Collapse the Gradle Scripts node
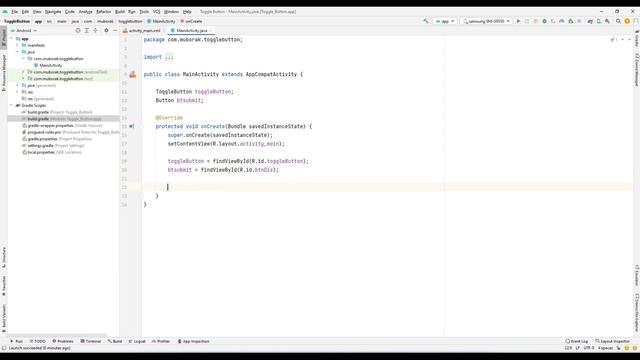 point(11,105)
